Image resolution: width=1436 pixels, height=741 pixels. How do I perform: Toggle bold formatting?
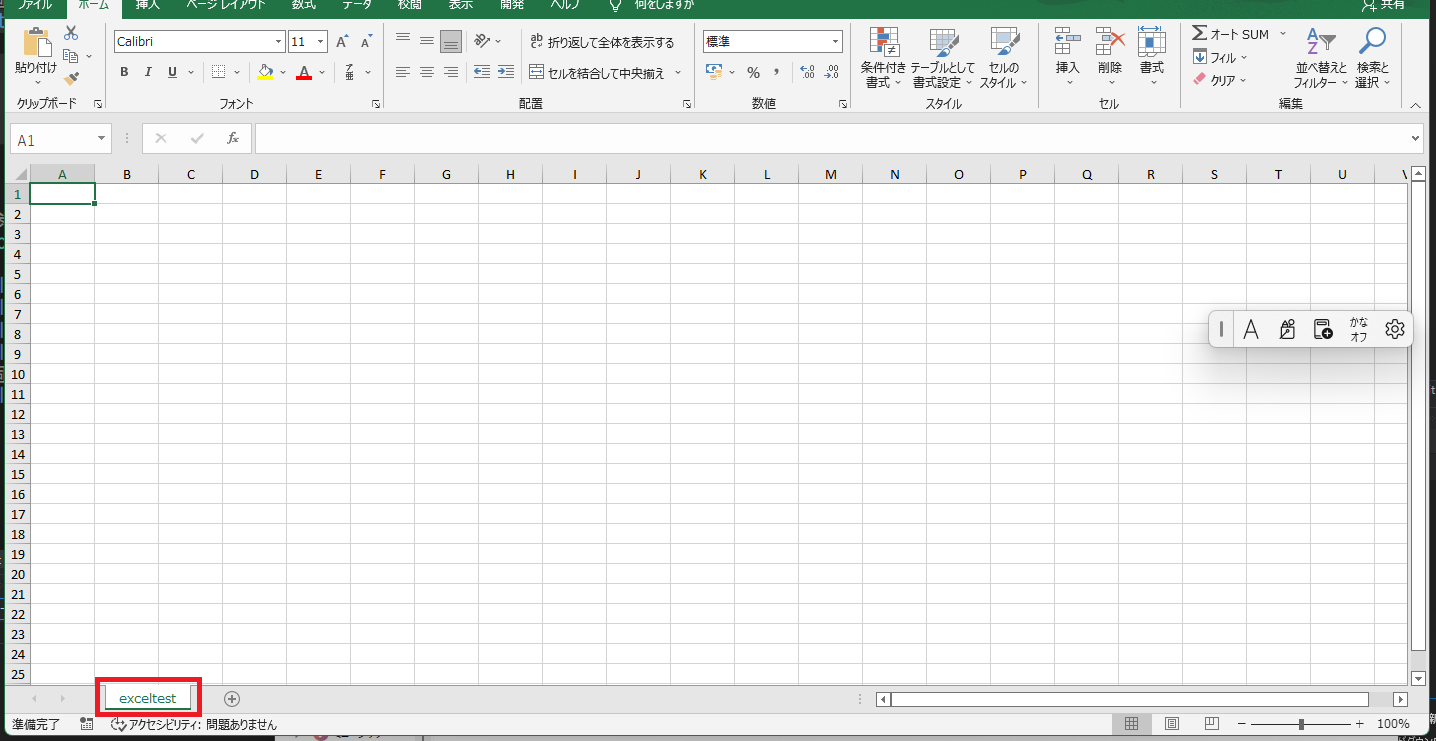pos(124,72)
